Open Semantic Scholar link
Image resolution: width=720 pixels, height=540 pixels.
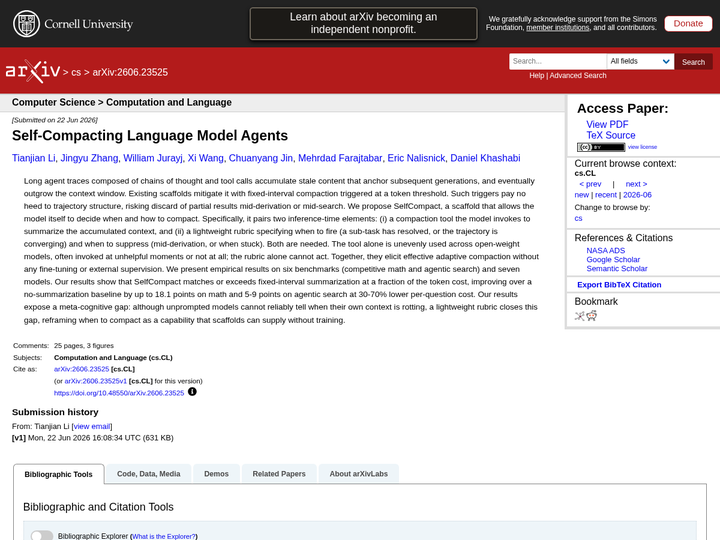[617, 269]
